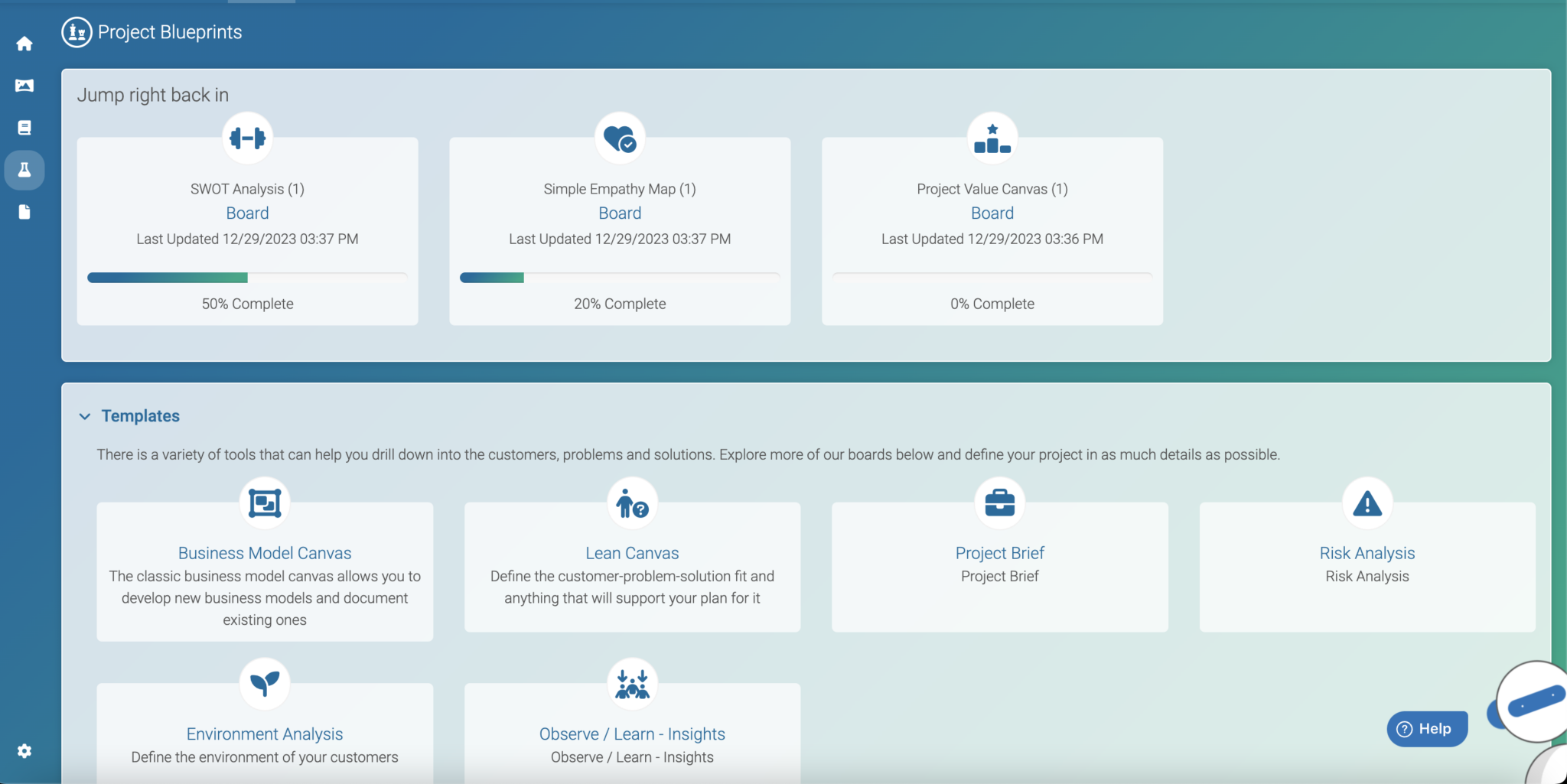The image size is (1567, 784).
Task: Collapse the Templates section chevron
Action: 85,416
